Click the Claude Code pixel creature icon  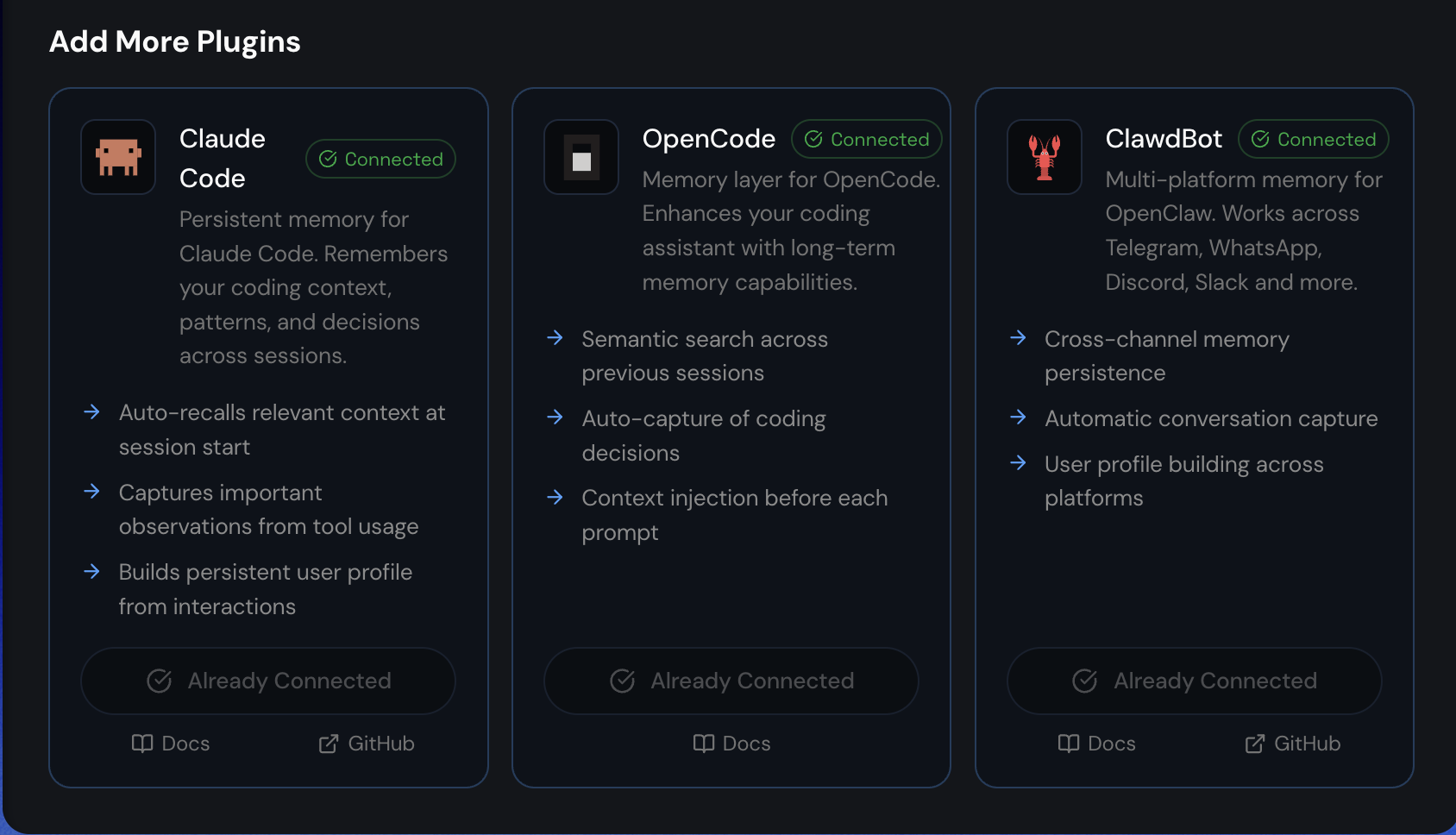tap(118, 157)
